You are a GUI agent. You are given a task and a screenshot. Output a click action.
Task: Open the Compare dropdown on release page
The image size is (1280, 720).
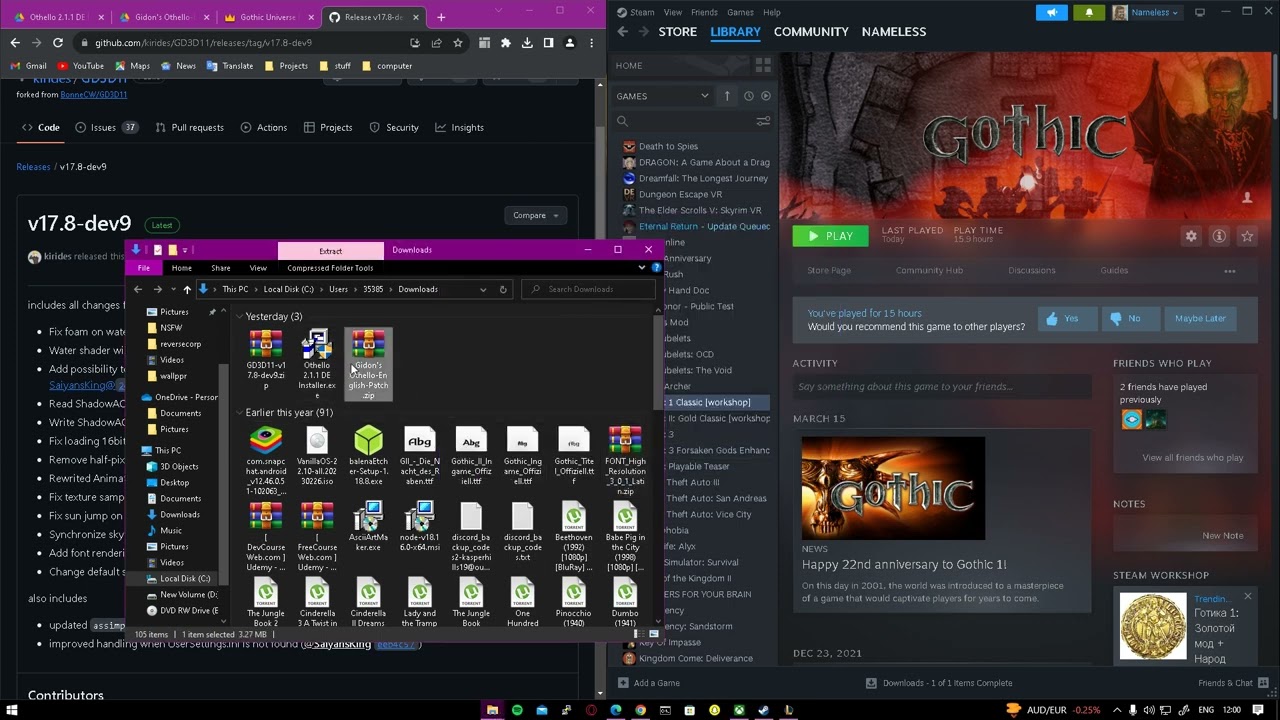(535, 215)
